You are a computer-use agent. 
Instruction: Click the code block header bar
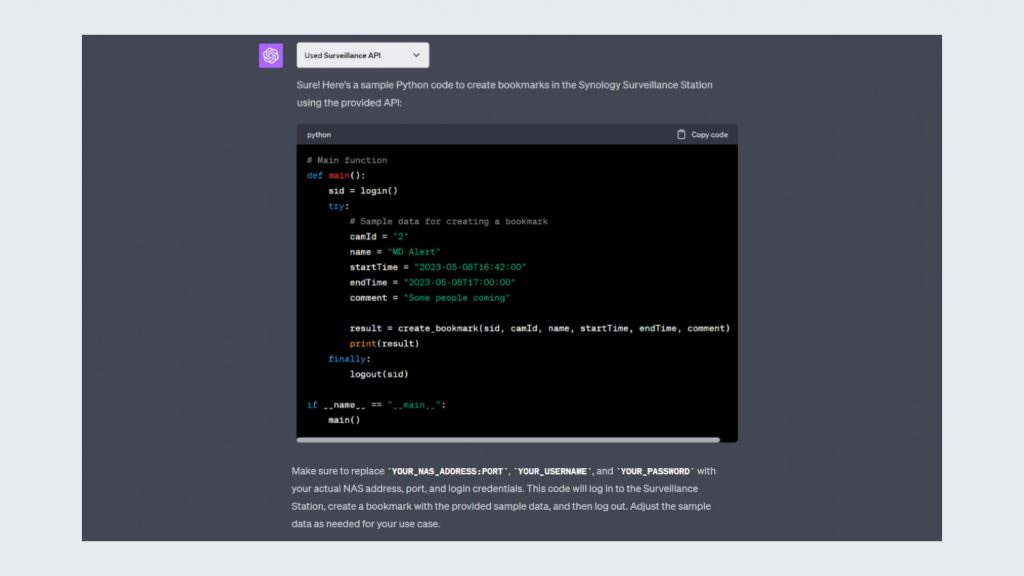516,134
